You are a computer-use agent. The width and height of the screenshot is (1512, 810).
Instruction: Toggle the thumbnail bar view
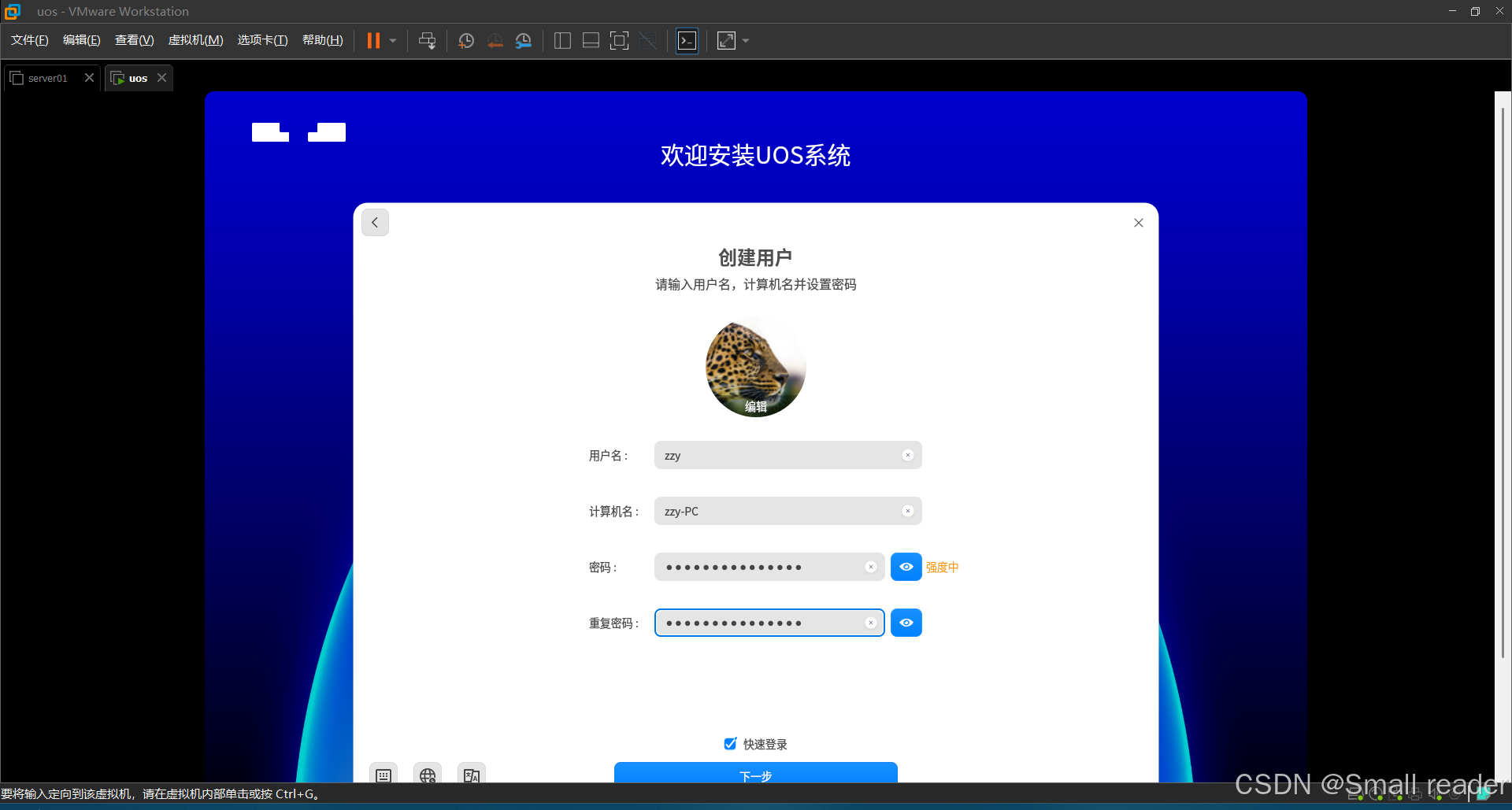point(591,41)
